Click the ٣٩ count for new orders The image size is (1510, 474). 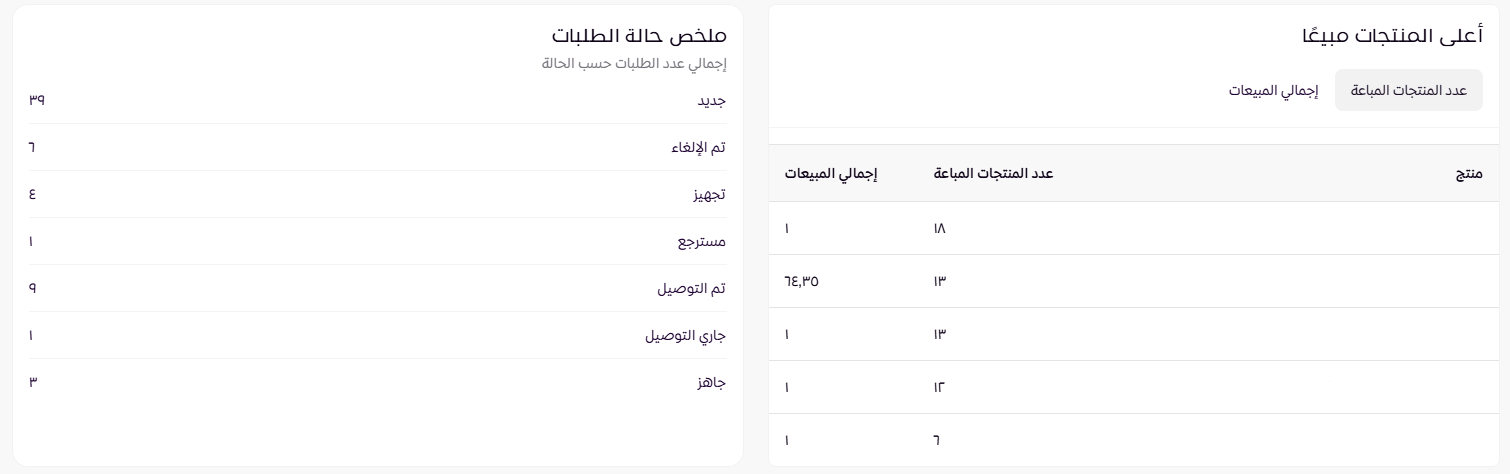tap(37, 101)
